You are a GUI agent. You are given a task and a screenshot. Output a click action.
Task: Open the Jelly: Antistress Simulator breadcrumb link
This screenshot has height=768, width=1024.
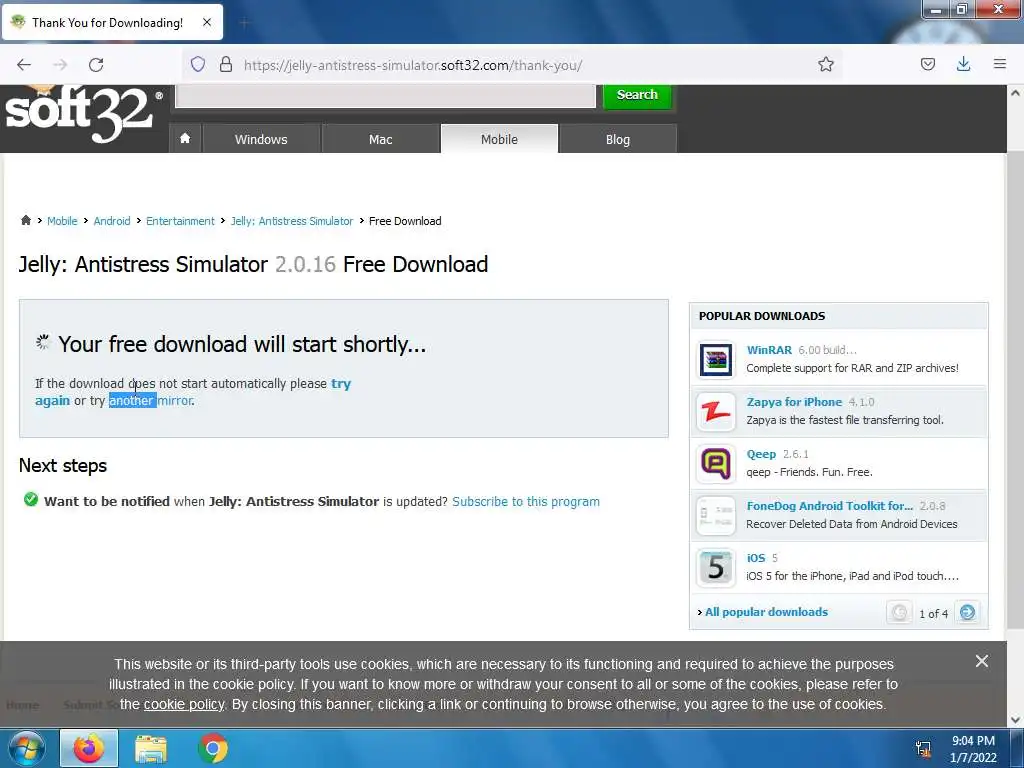[x=292, y=221]
